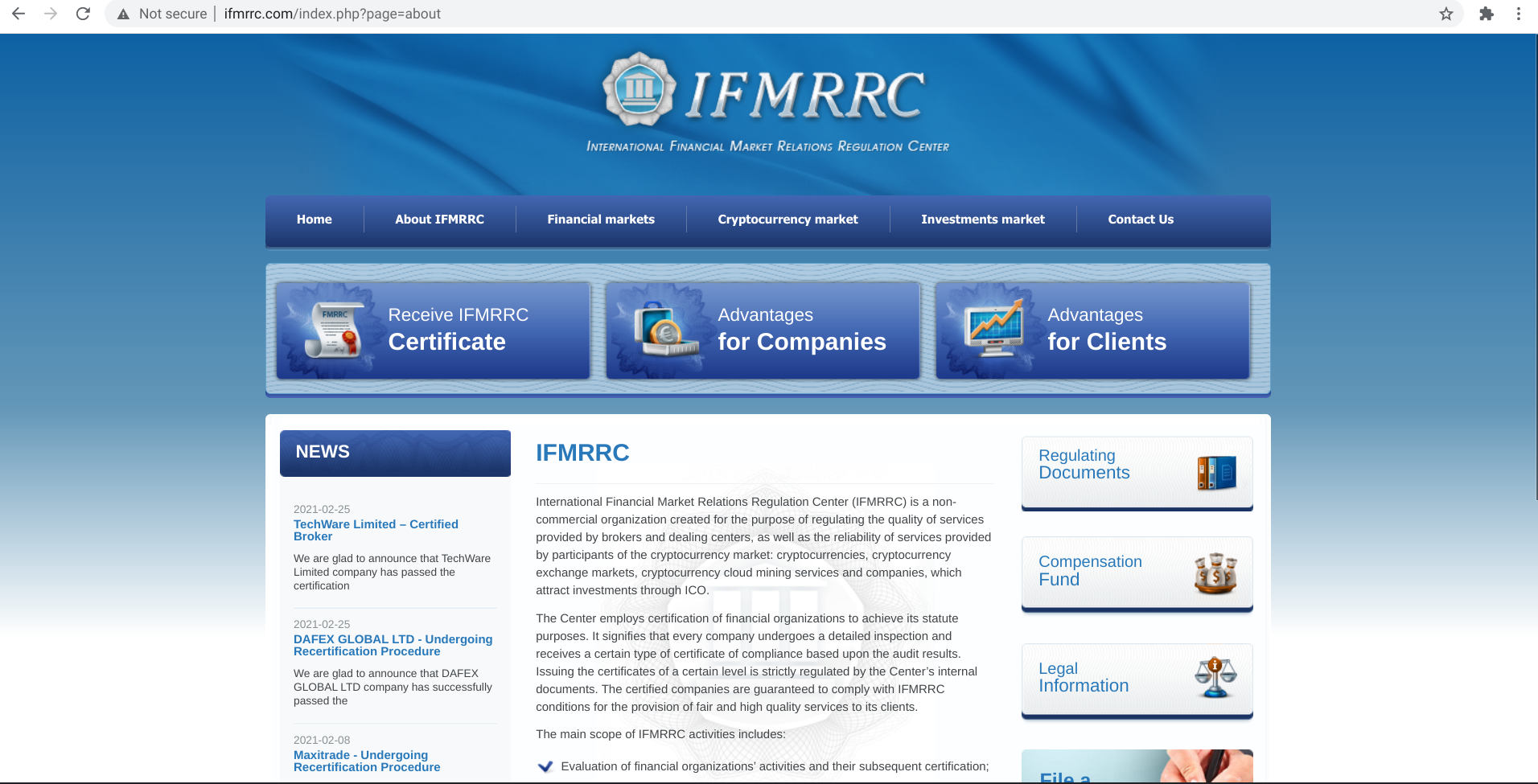Open DAFEX GLOBAL LTD recertification news link
The image size is (1538, 784).
393,645
